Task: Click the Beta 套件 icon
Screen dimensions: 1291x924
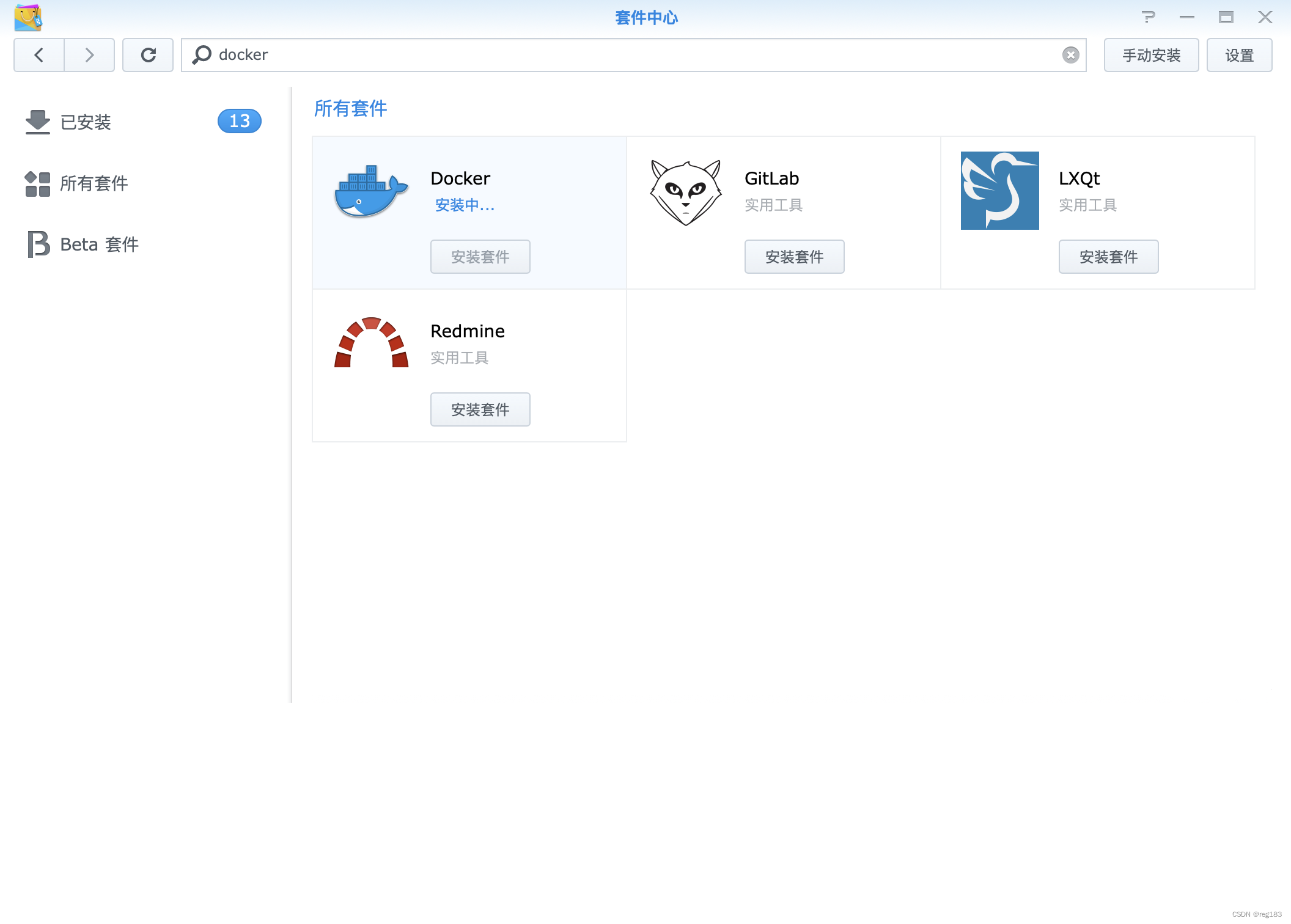Action: click(37, 244)
